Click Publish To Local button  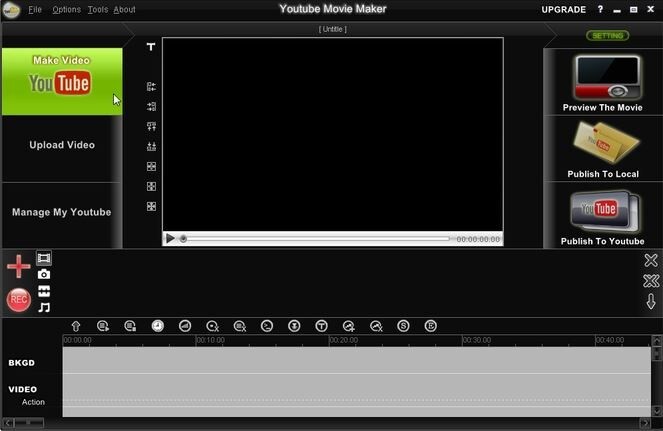[603, 149]
